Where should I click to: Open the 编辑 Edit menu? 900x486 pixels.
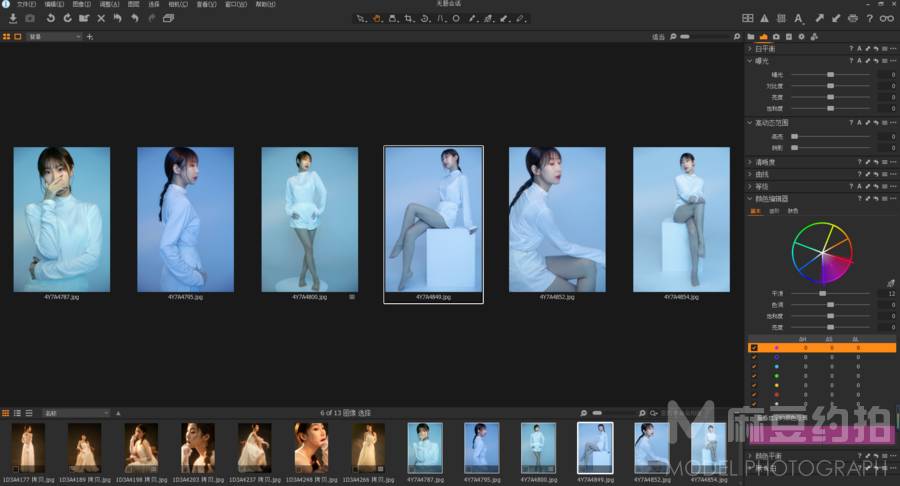pos(54,4)
